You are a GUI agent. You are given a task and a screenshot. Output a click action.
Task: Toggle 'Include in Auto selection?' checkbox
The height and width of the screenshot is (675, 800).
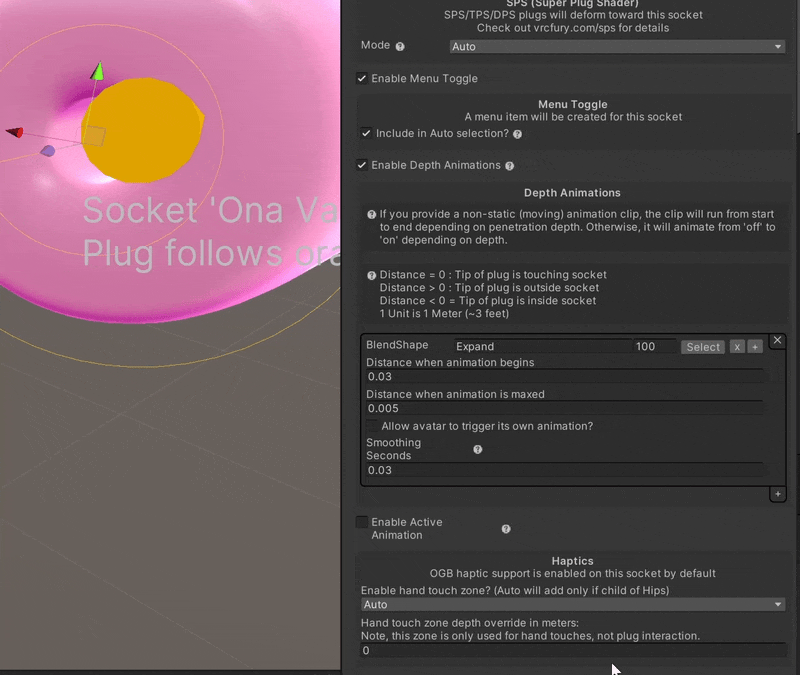(x=365, y=133)
